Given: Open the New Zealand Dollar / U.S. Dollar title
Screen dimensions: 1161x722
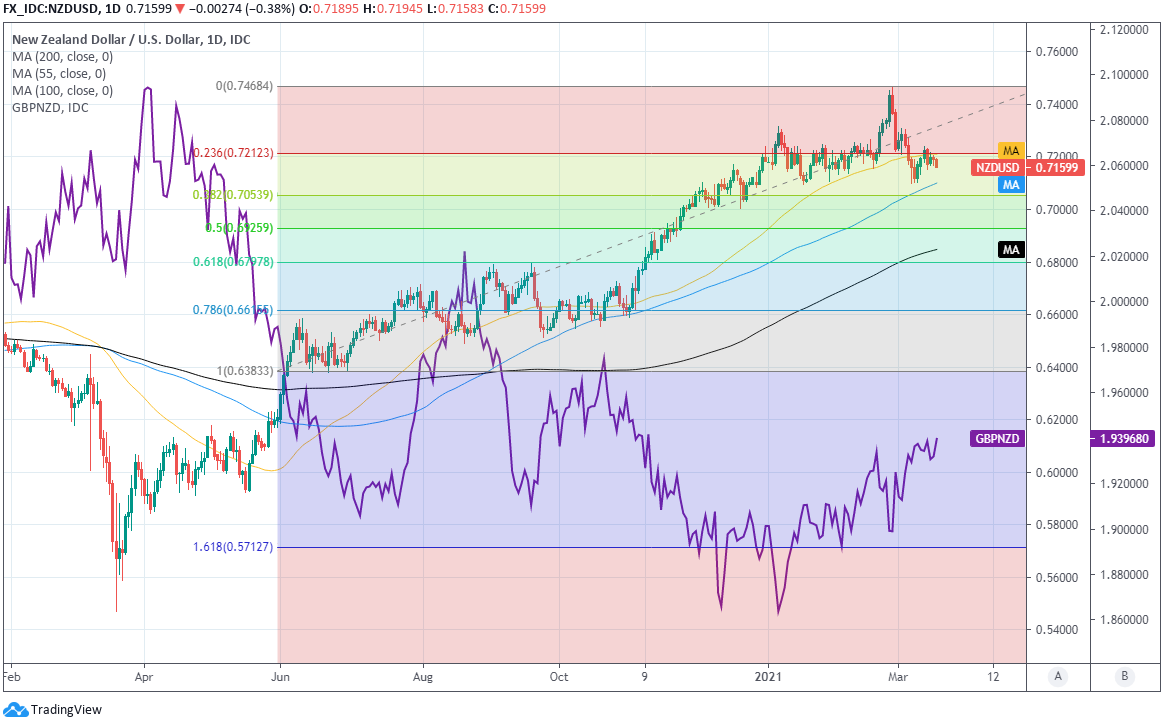Looking at the screenshot, I should pos(131,40).
